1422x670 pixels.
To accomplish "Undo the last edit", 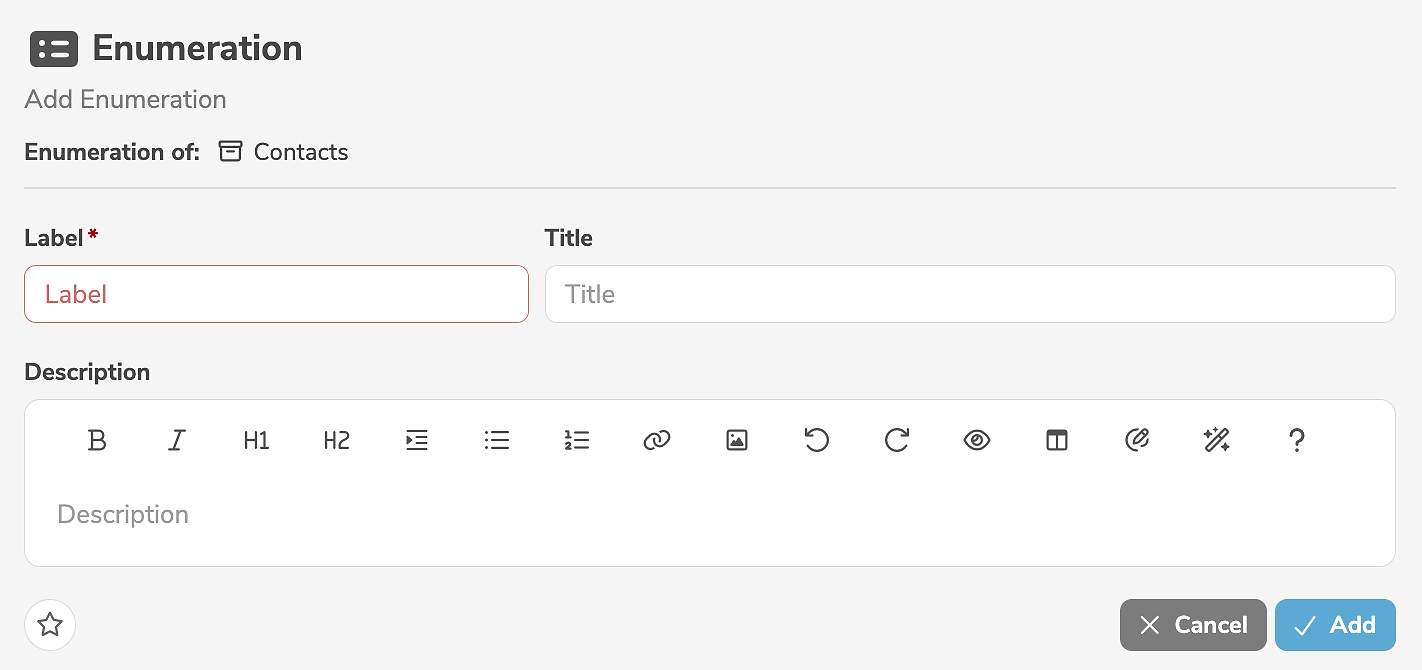I will 817,440.
